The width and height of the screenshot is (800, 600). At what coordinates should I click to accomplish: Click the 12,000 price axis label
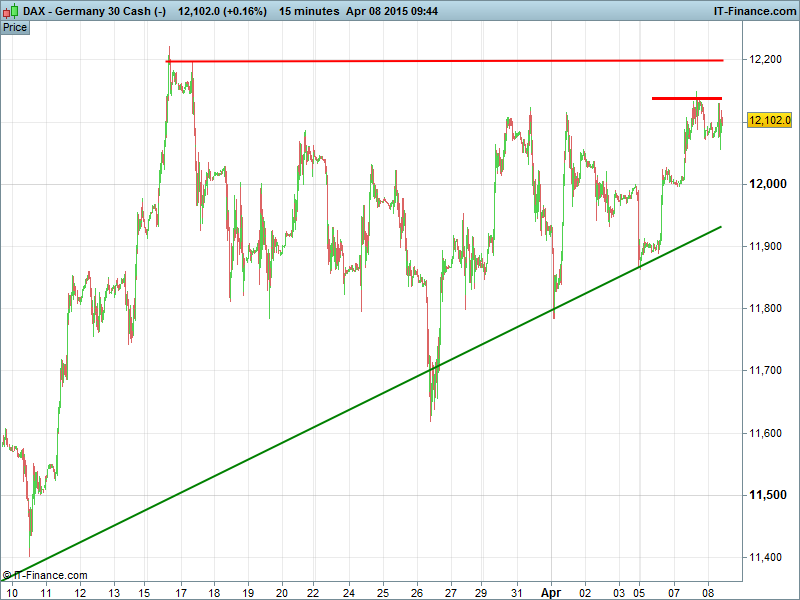coord(768,184)
